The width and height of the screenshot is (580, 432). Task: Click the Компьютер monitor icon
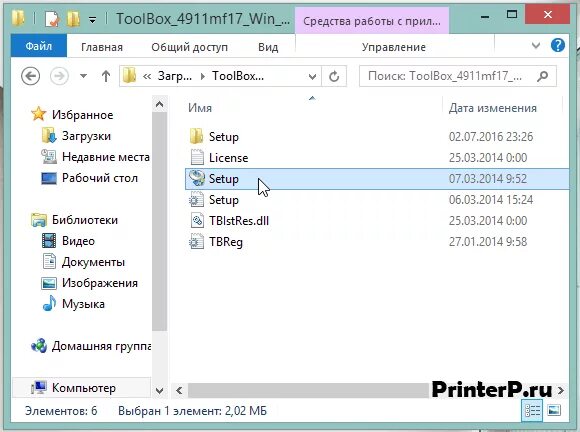[39, 388]
